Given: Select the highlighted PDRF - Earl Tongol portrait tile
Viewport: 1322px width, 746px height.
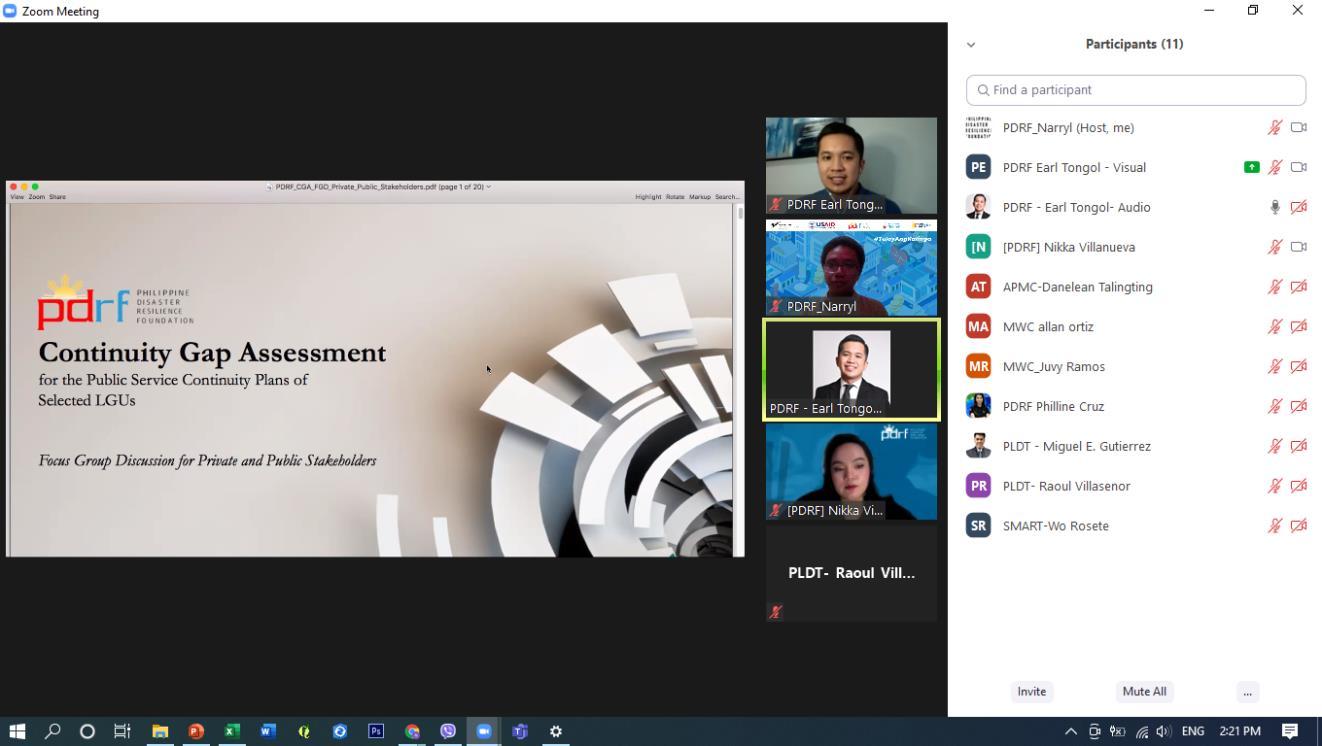Looking at the screenshot, I should (x=851, y=370).
